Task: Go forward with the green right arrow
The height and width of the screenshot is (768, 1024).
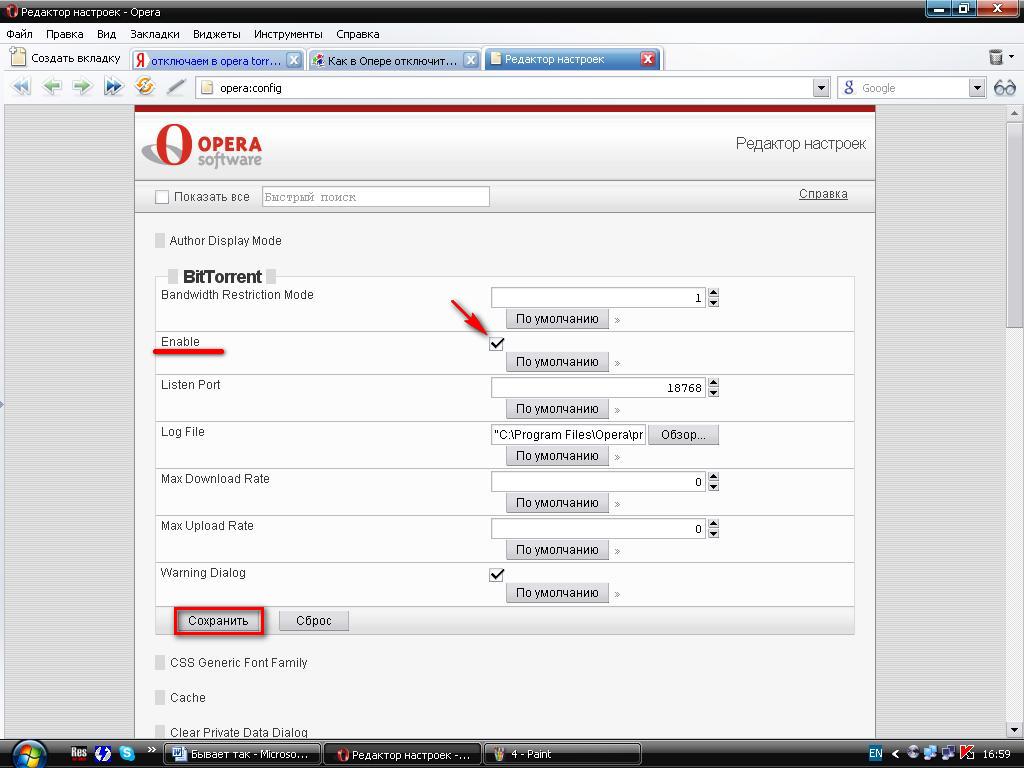Action: point(82,87)
